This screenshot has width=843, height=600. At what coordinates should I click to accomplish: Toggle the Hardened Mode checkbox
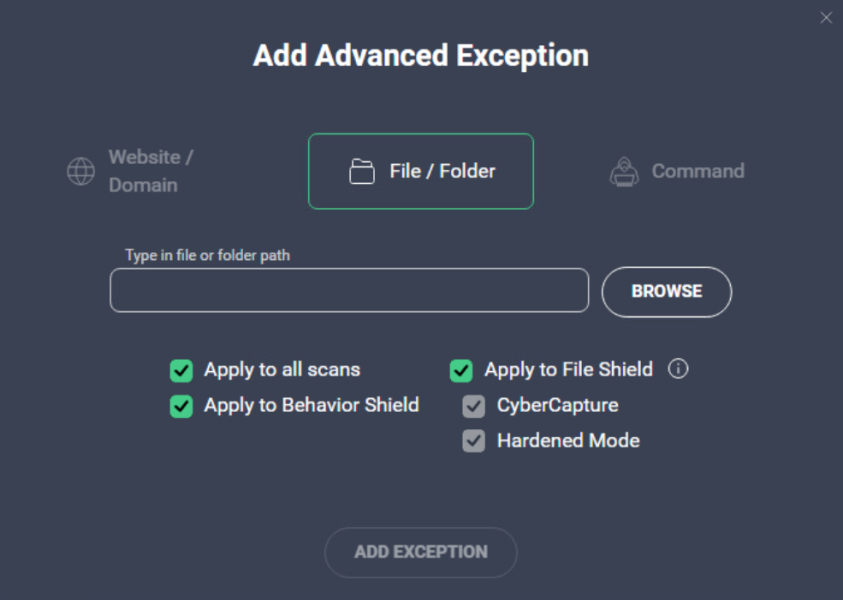[473, 441]
